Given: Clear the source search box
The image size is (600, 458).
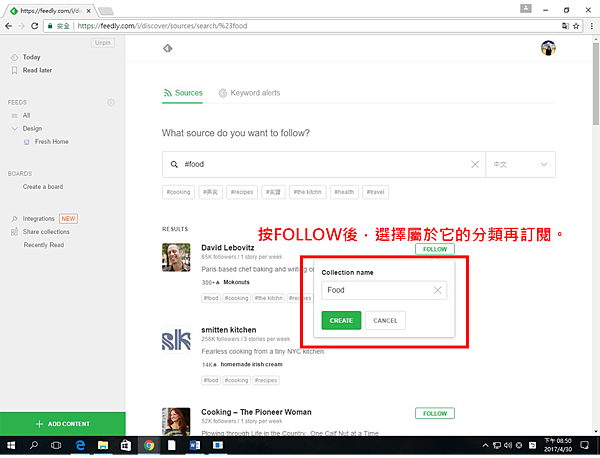Looking at the screenshot, I should pos(475,165).
